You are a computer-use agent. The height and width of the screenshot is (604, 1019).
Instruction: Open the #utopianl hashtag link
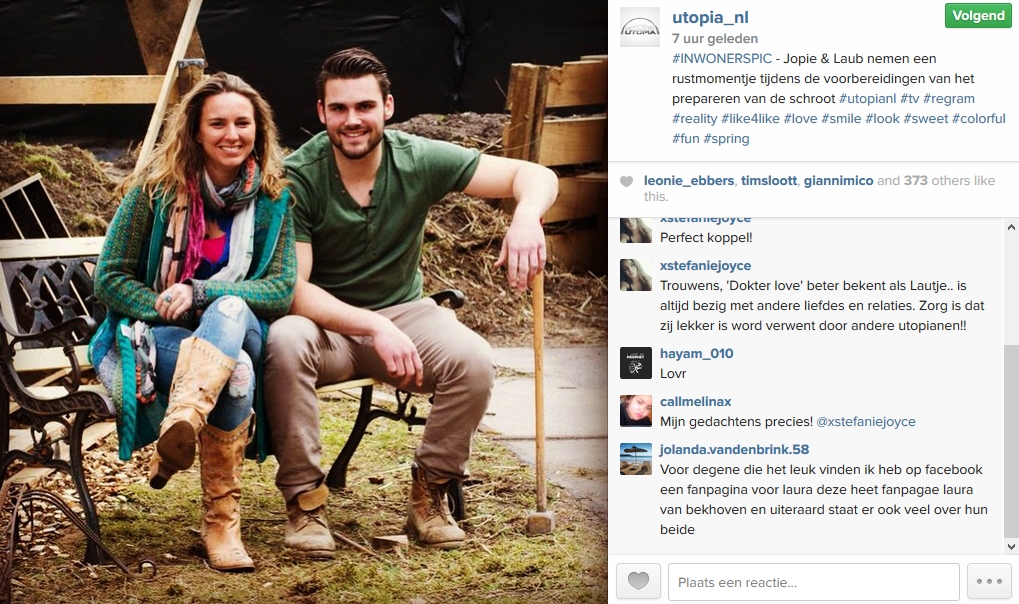tap(868, 99)
